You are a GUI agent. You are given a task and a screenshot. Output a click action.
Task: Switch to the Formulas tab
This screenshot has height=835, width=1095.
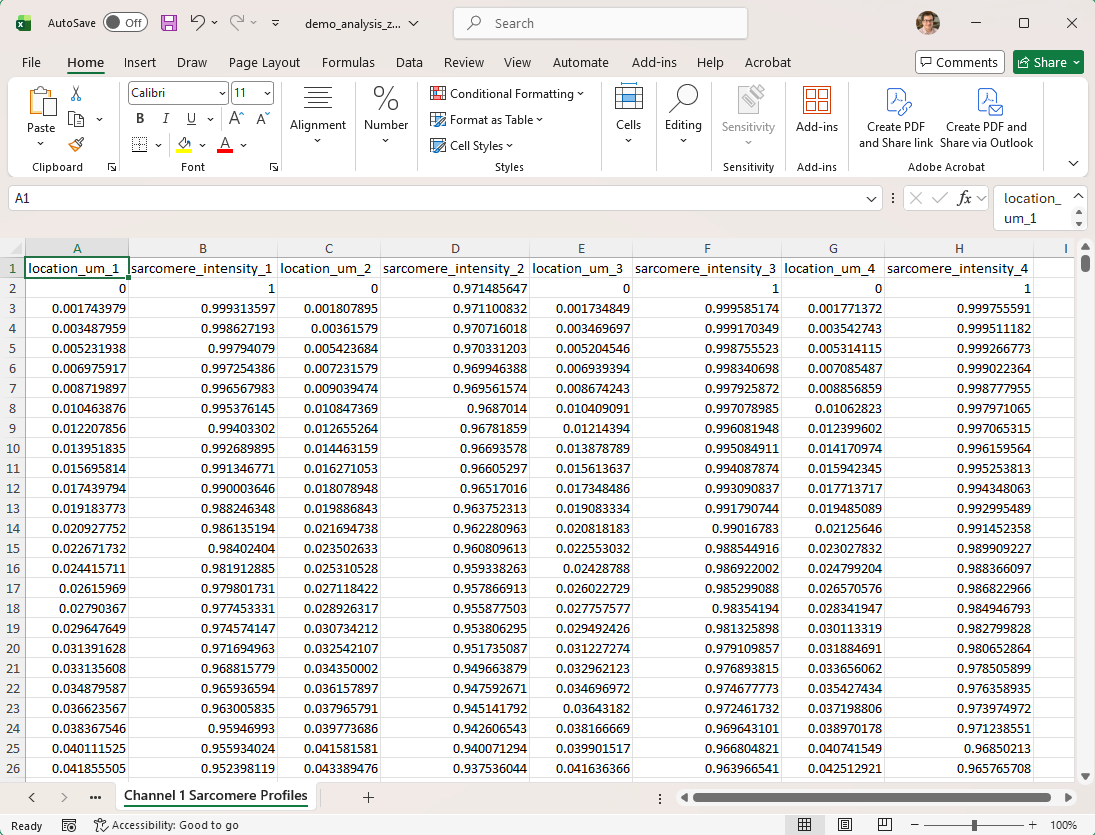(348, 62)
